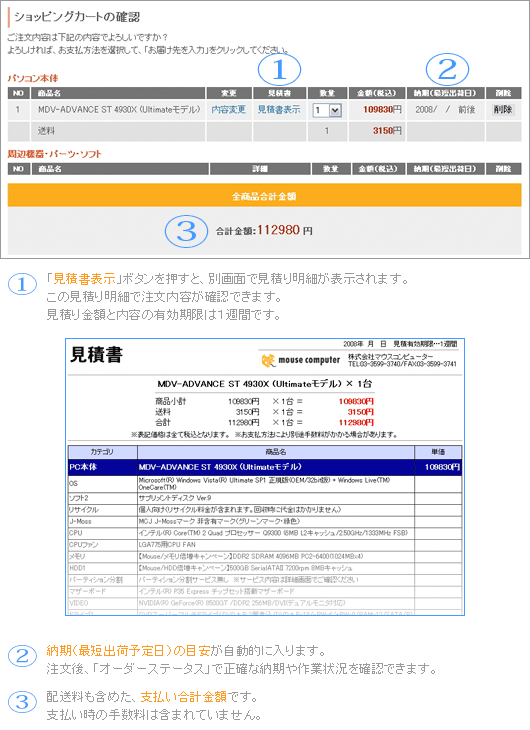Viewport: 530px width, 730px height.
Task: Click the 2008/ / 前後 delivery date cell
Action: [445, 110]
